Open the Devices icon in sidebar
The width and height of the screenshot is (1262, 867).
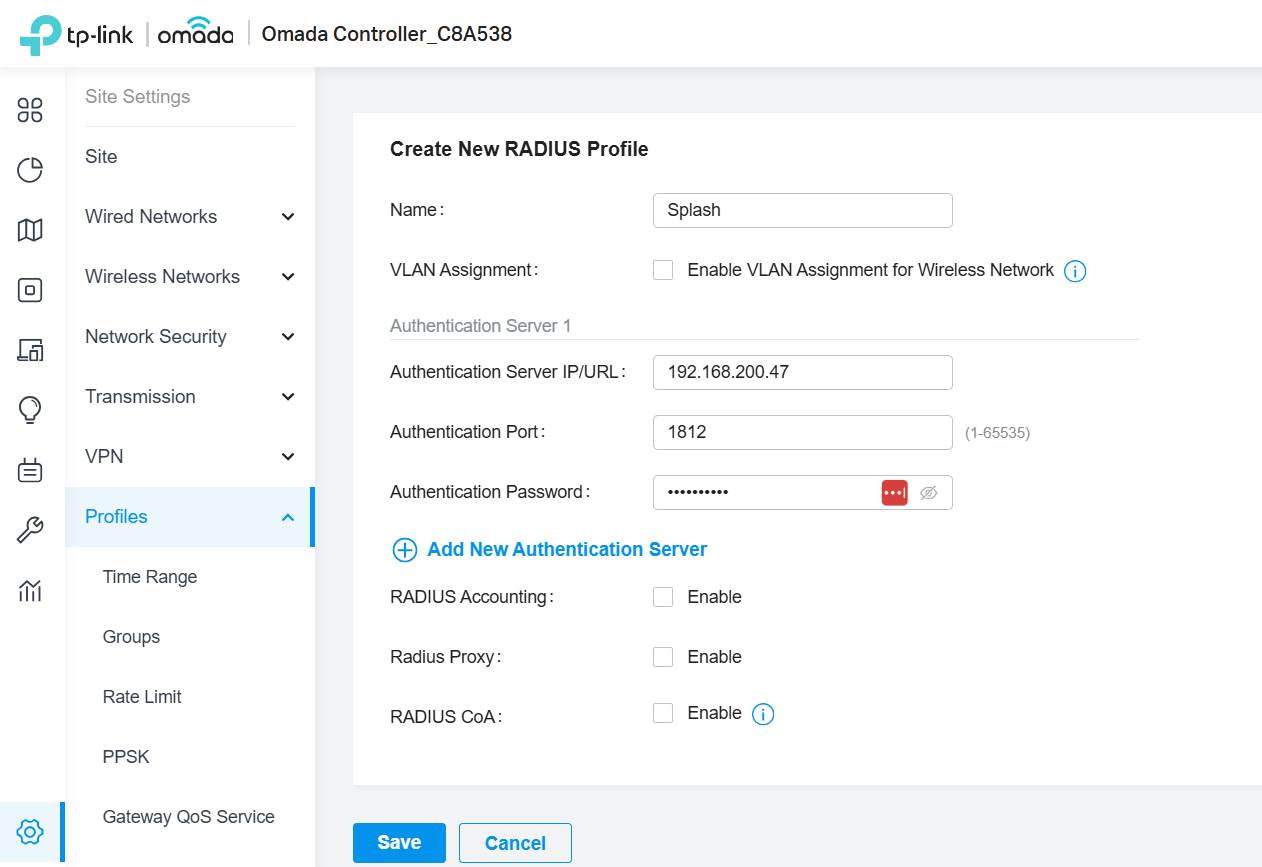click(x=30, y=290)
